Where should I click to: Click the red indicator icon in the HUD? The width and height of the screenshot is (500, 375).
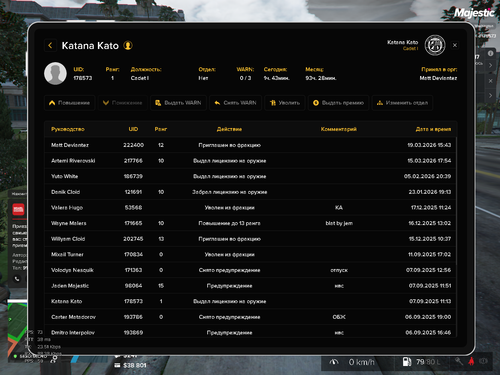[x=471, y=361]
